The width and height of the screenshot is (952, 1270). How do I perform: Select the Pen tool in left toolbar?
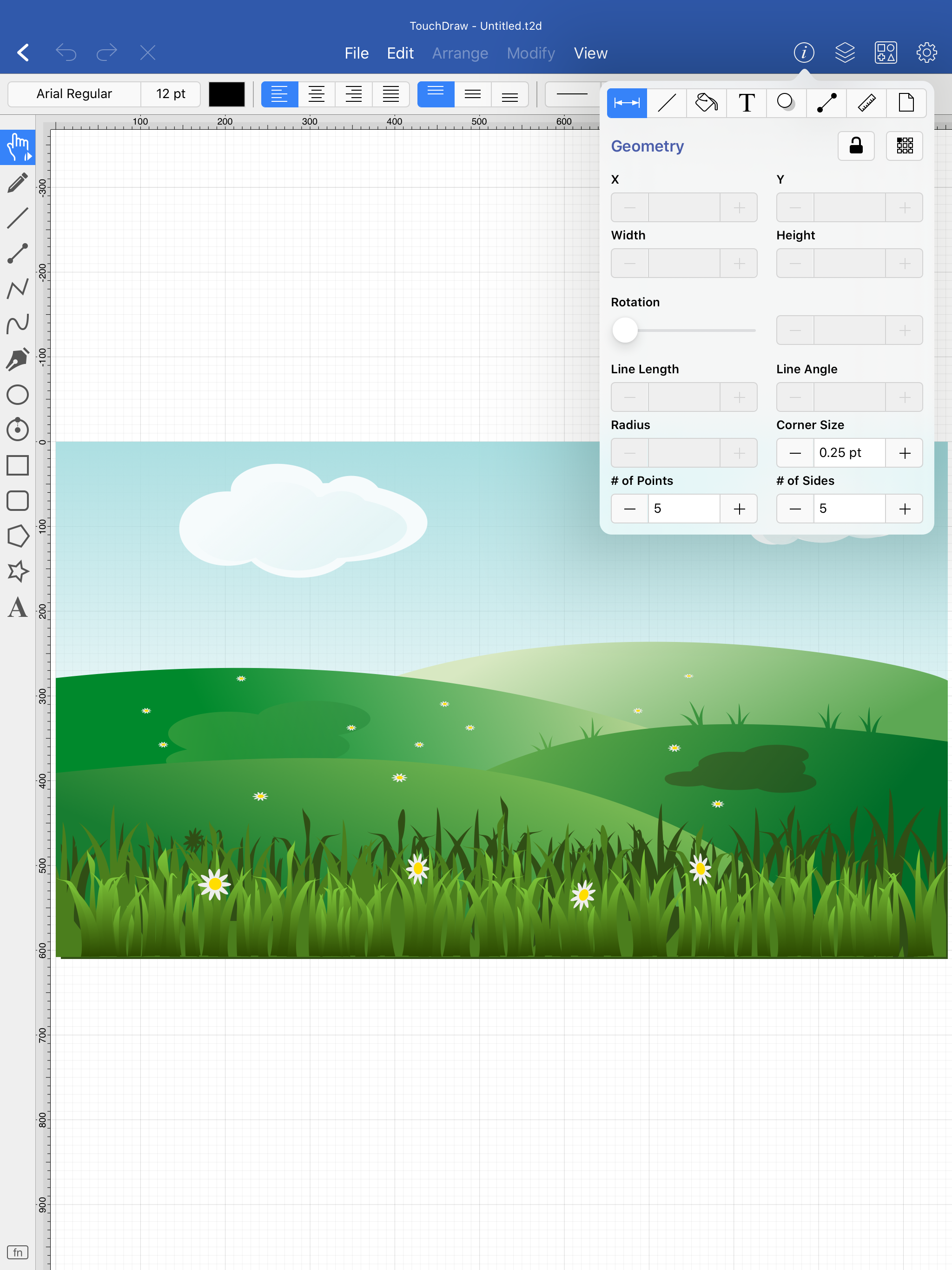tap(18, 359)
